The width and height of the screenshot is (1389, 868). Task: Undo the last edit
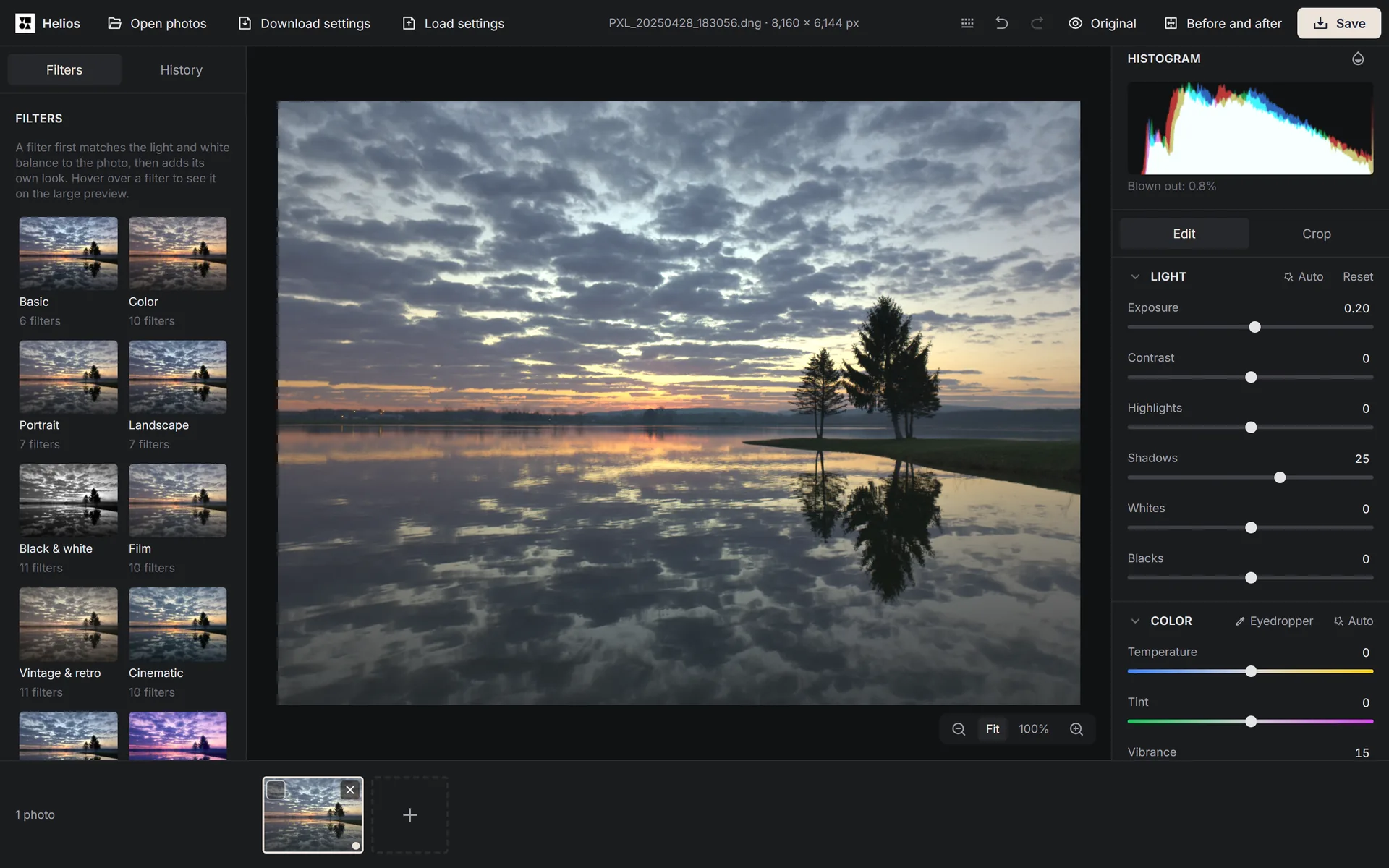pos(1002,23)
